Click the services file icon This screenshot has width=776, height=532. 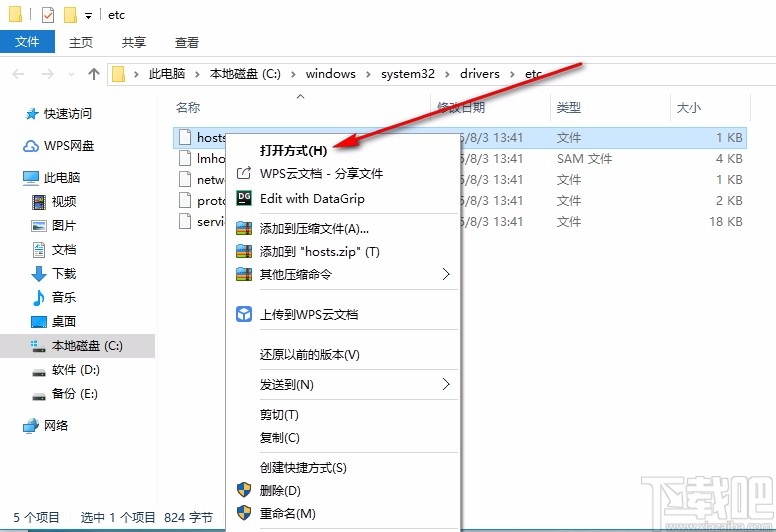click(185, 221)
